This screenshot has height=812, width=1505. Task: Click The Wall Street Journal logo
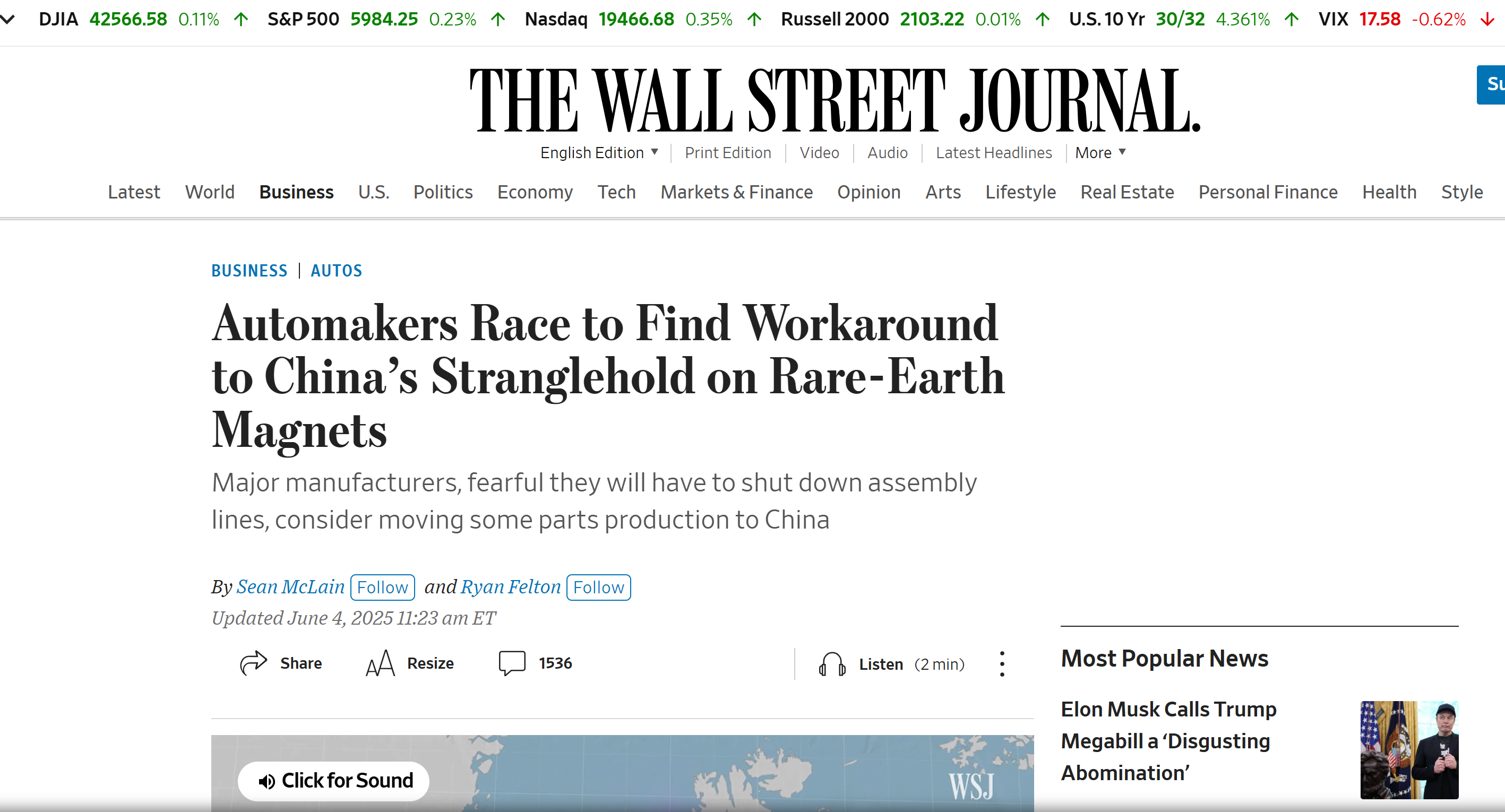(x=836, y=100)
